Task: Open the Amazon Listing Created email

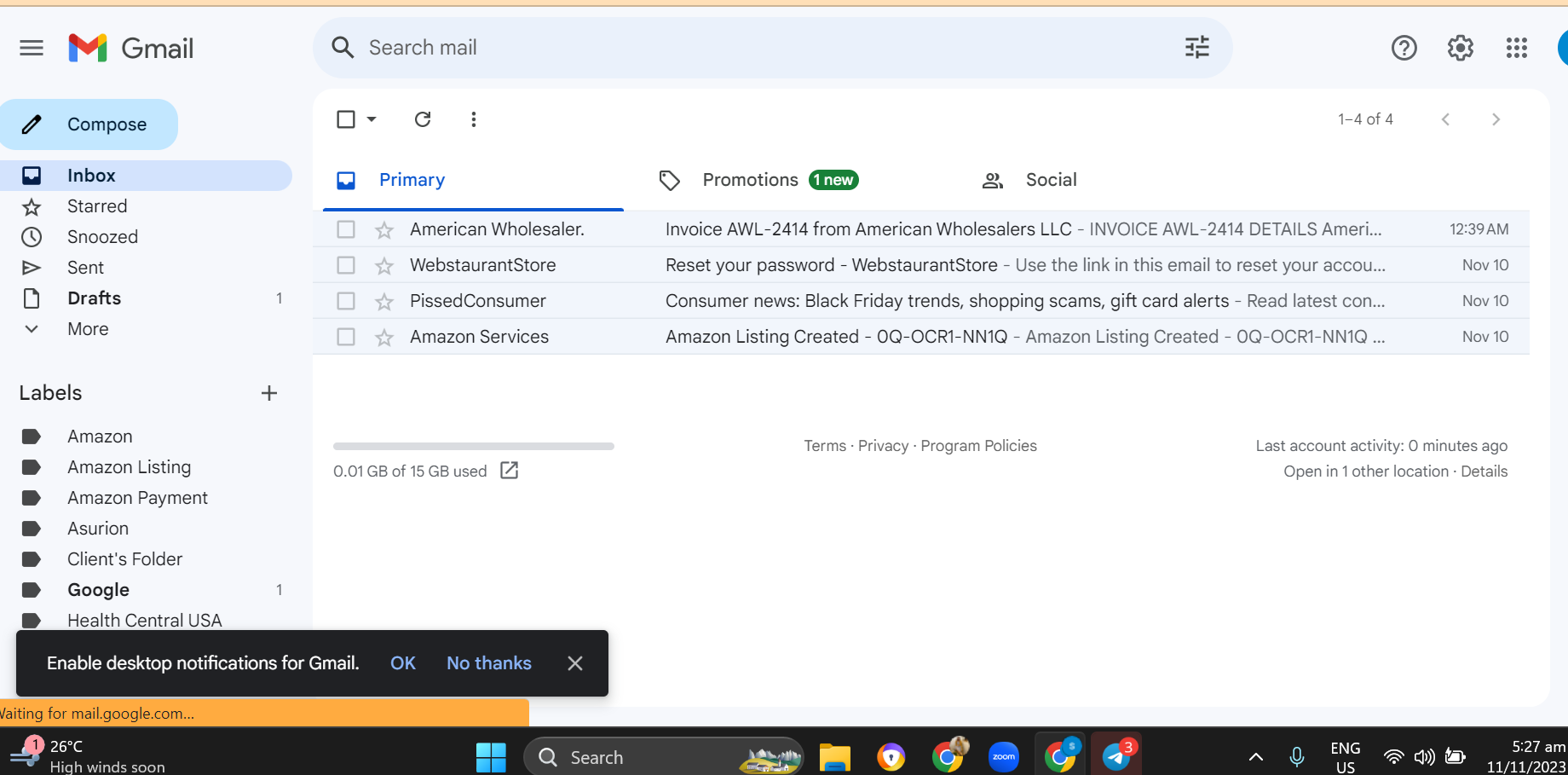Action: tap(921, 337)
